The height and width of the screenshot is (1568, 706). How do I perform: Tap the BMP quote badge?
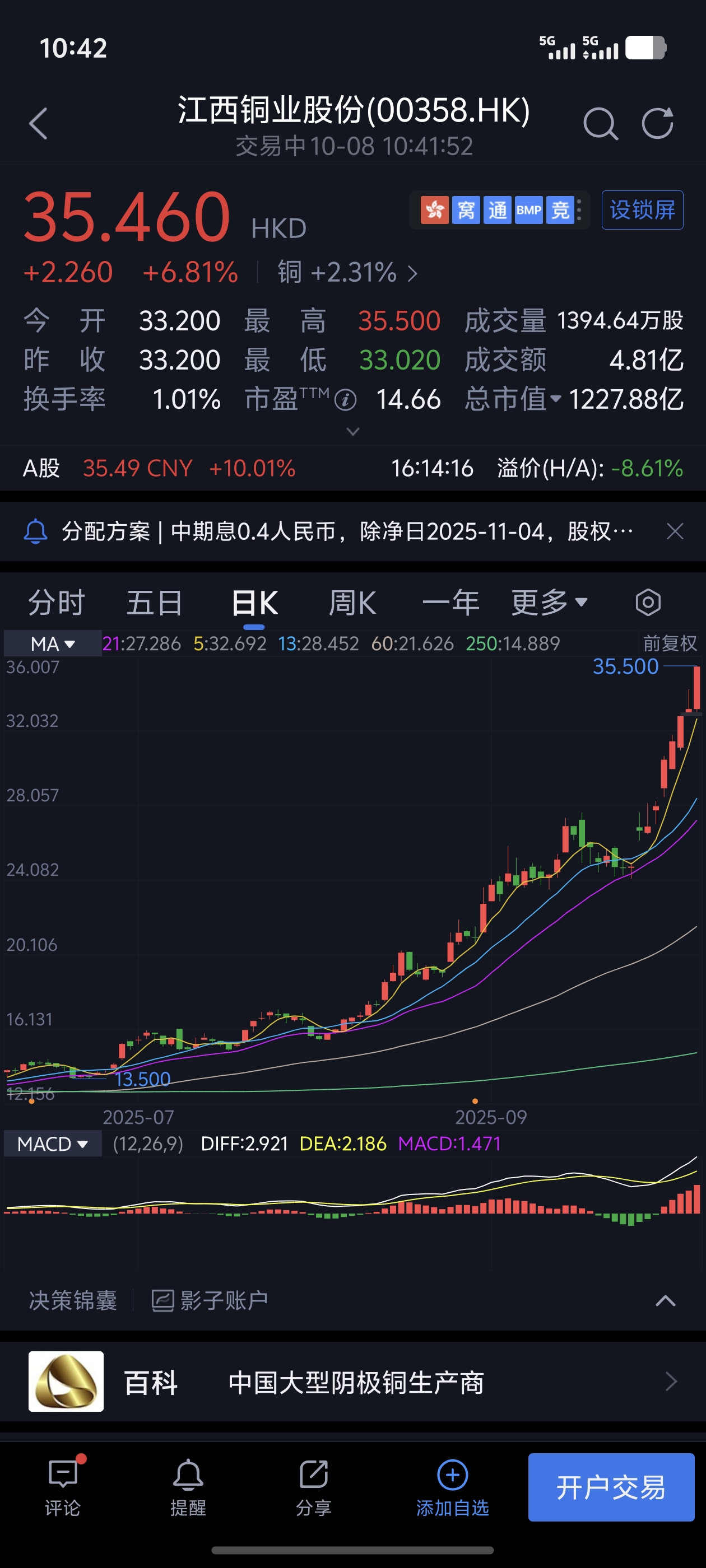pos(529,210)
